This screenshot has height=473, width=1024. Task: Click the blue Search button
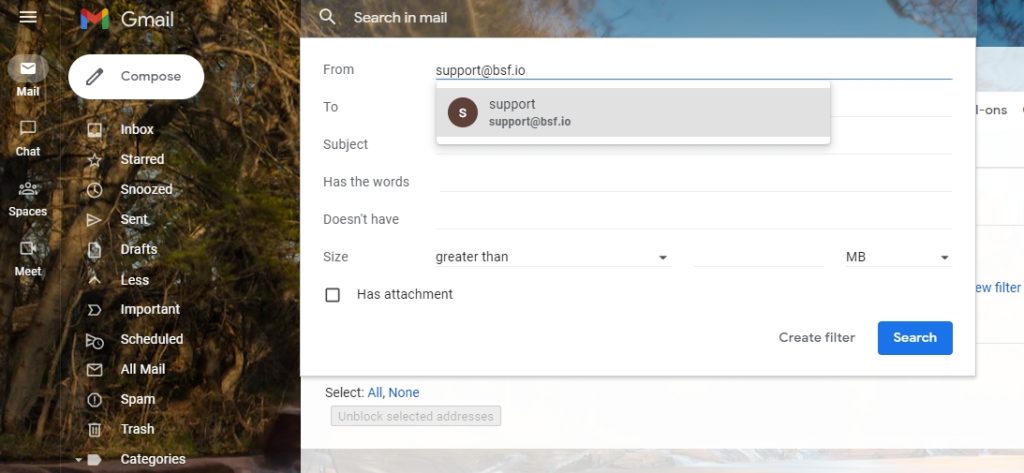[x=914, y=338]
